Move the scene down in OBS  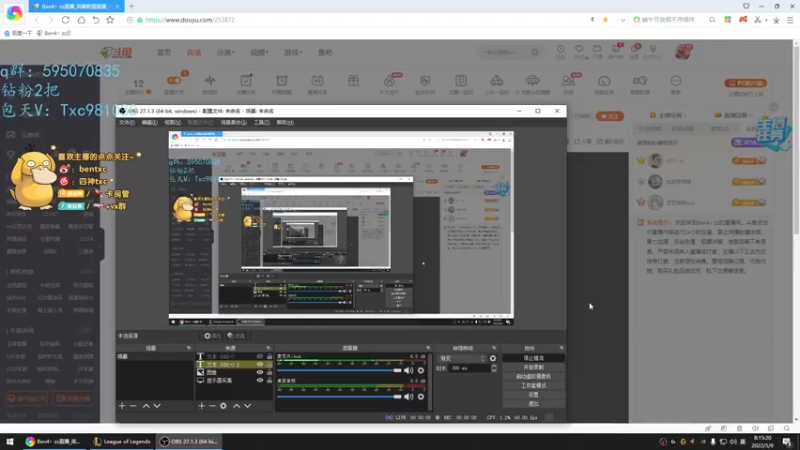(157, 406)
